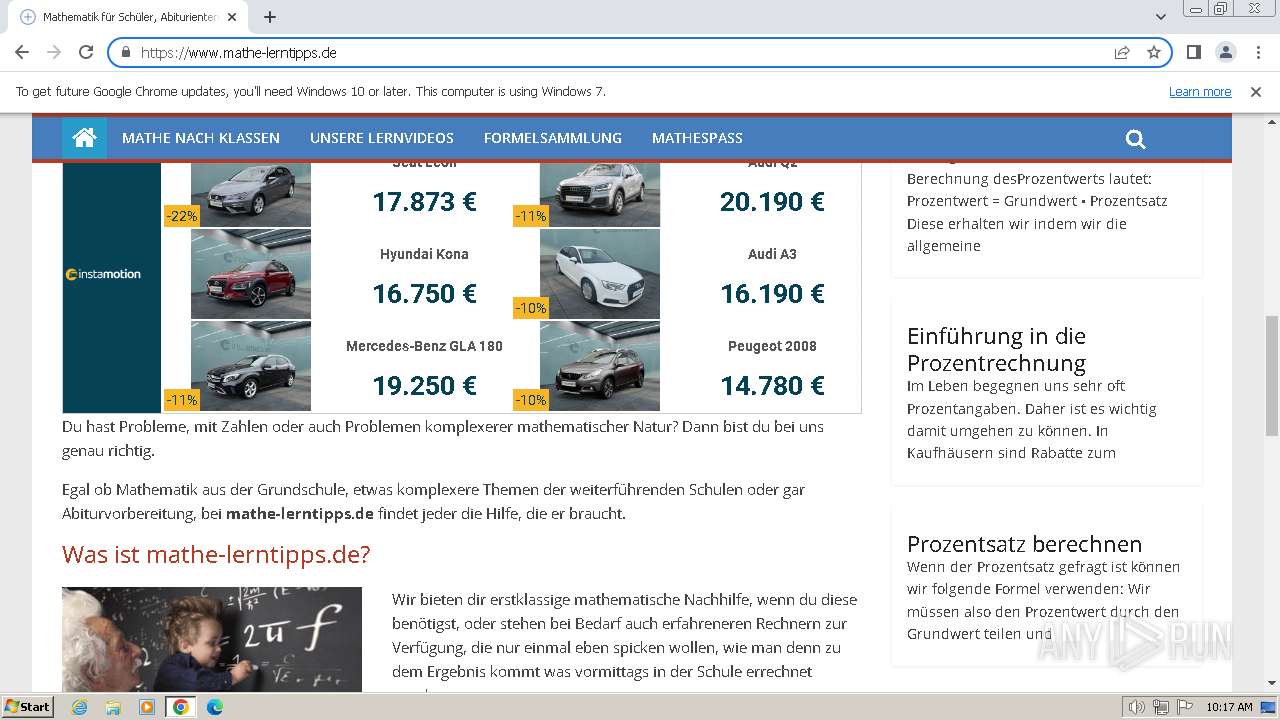This screenshot has height=720, width=1280.
Task: Open the Hyundai Kona car thumbnail
Action: (251, 274)
